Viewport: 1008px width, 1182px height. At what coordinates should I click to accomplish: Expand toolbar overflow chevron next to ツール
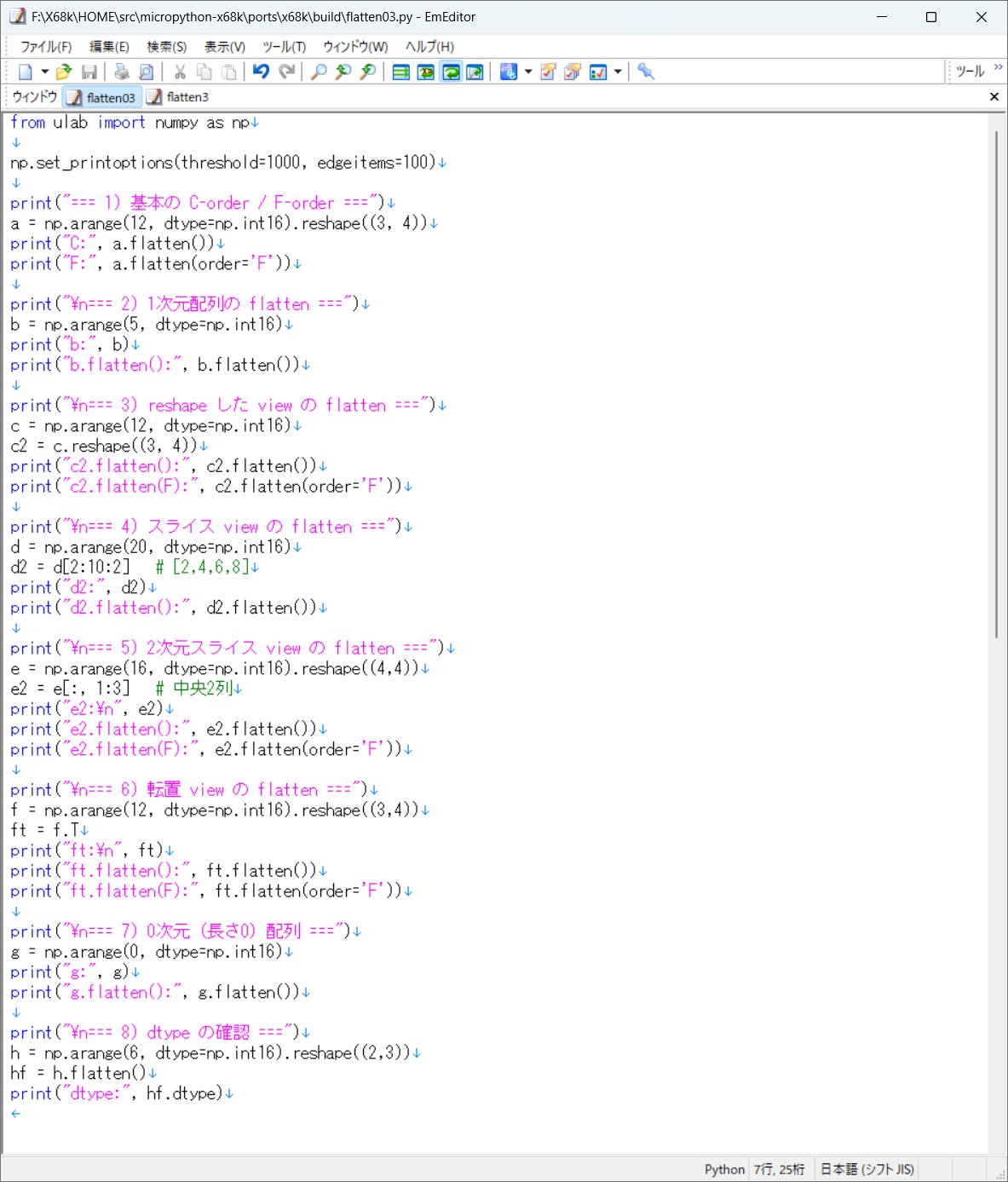999,67
